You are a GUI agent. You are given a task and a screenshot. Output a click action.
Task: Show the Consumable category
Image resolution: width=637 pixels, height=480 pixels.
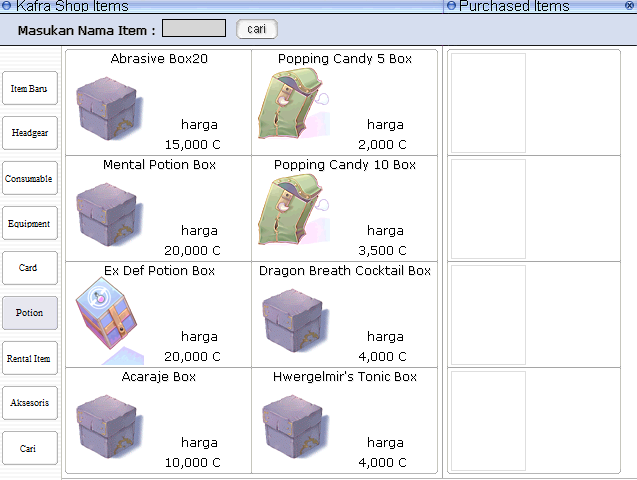click(29, 179)
